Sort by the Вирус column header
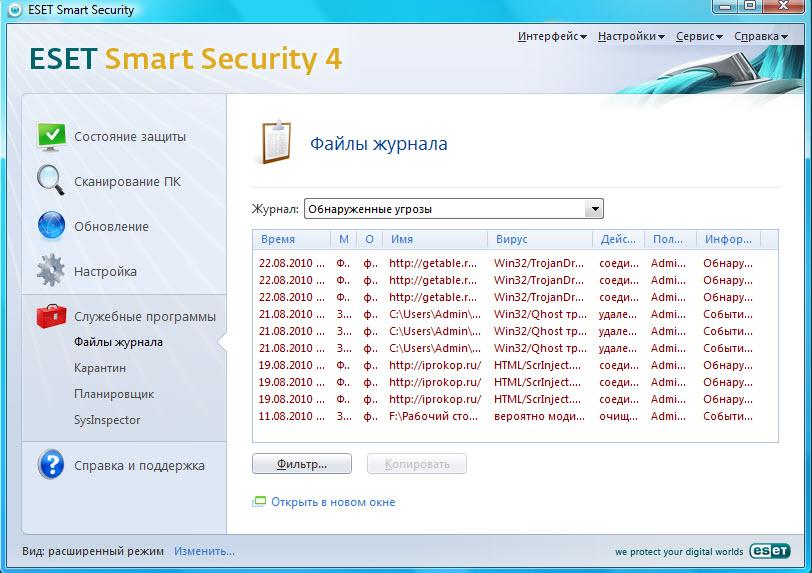 point(540,239)
